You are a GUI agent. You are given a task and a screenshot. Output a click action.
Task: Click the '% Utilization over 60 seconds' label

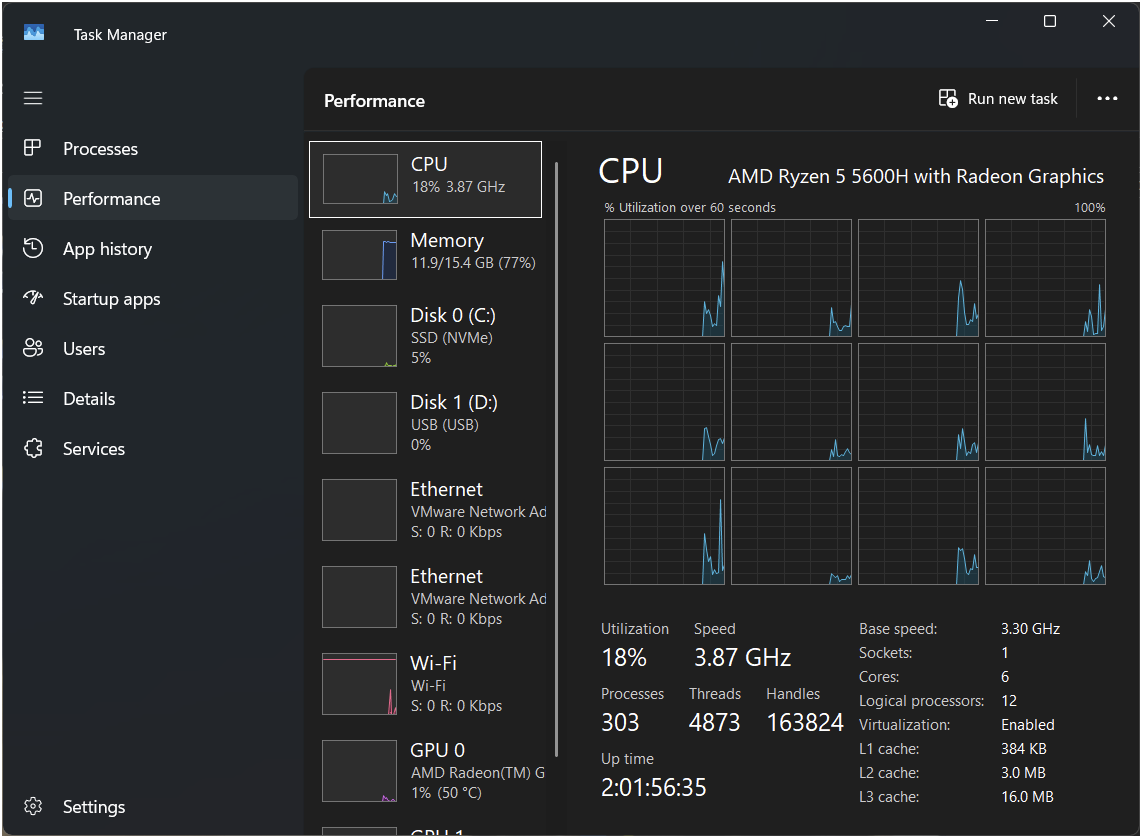coord(690,207)
